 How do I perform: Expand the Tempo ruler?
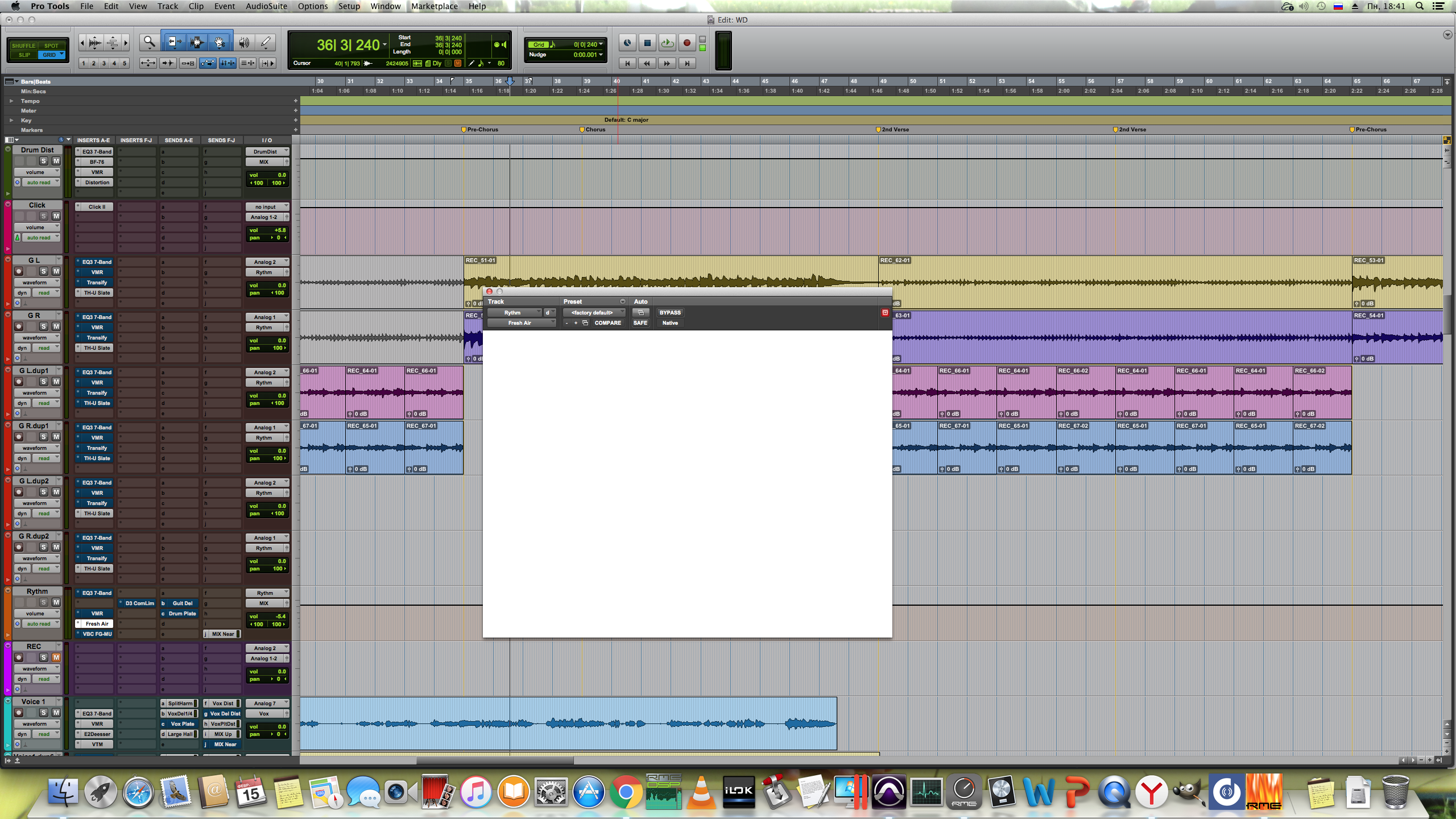coord(11,101)
